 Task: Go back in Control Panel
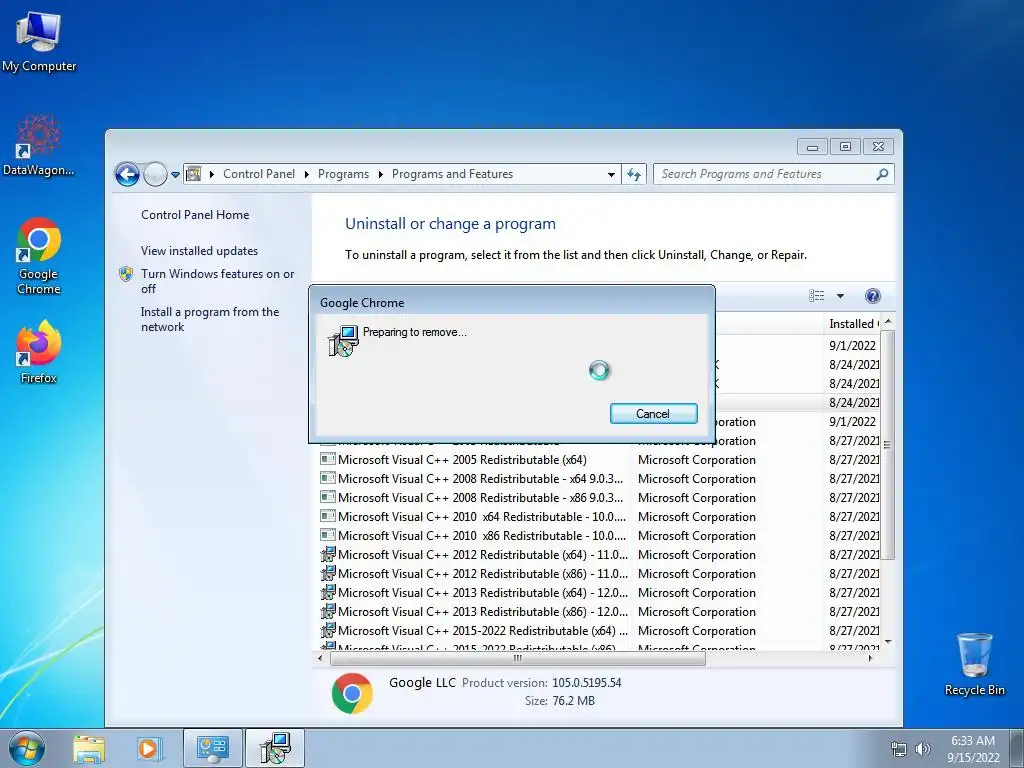pos(127,174)
